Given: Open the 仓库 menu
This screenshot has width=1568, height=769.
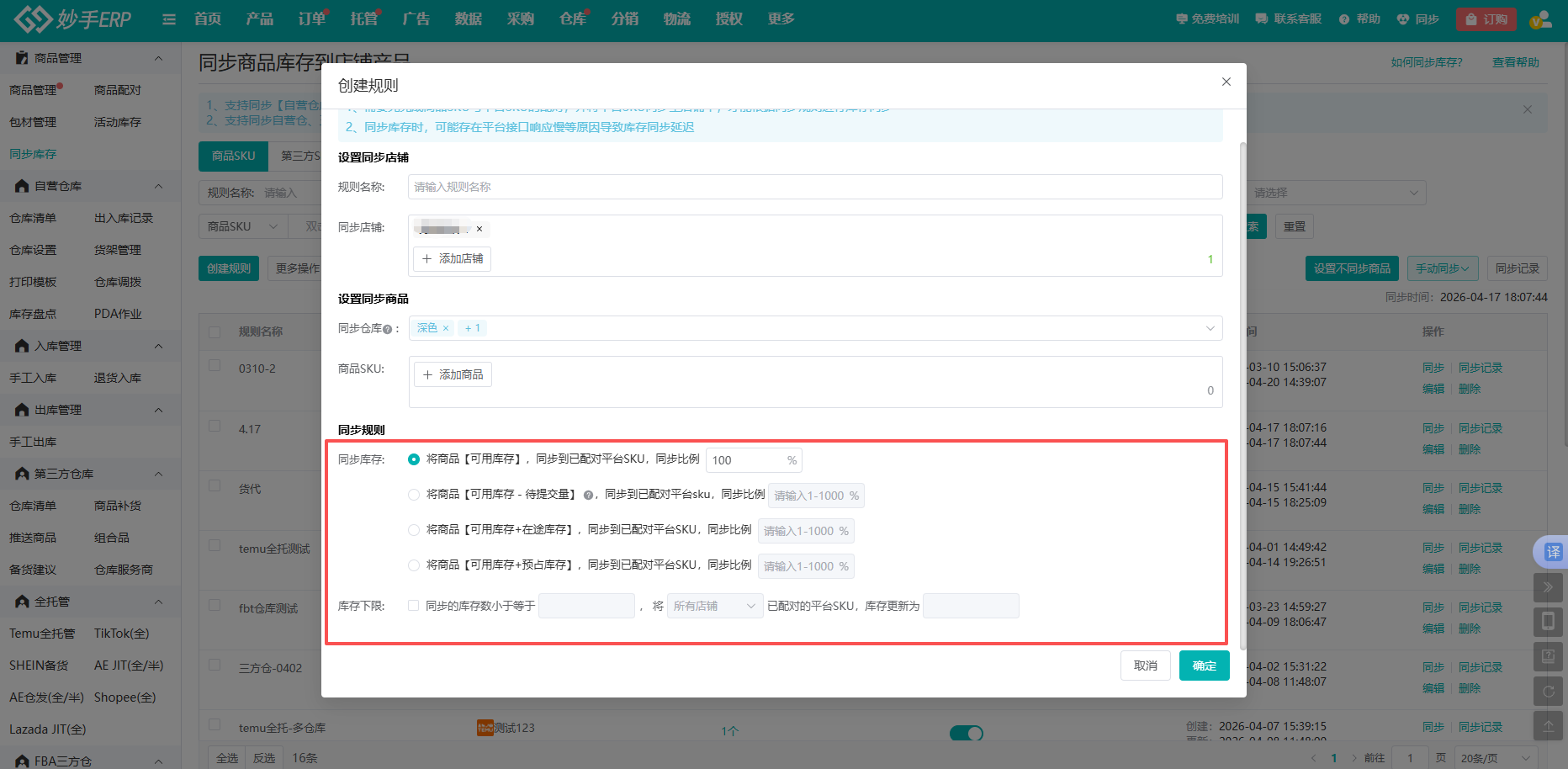Looking at the screenshot, I should [x=573, y=19].
